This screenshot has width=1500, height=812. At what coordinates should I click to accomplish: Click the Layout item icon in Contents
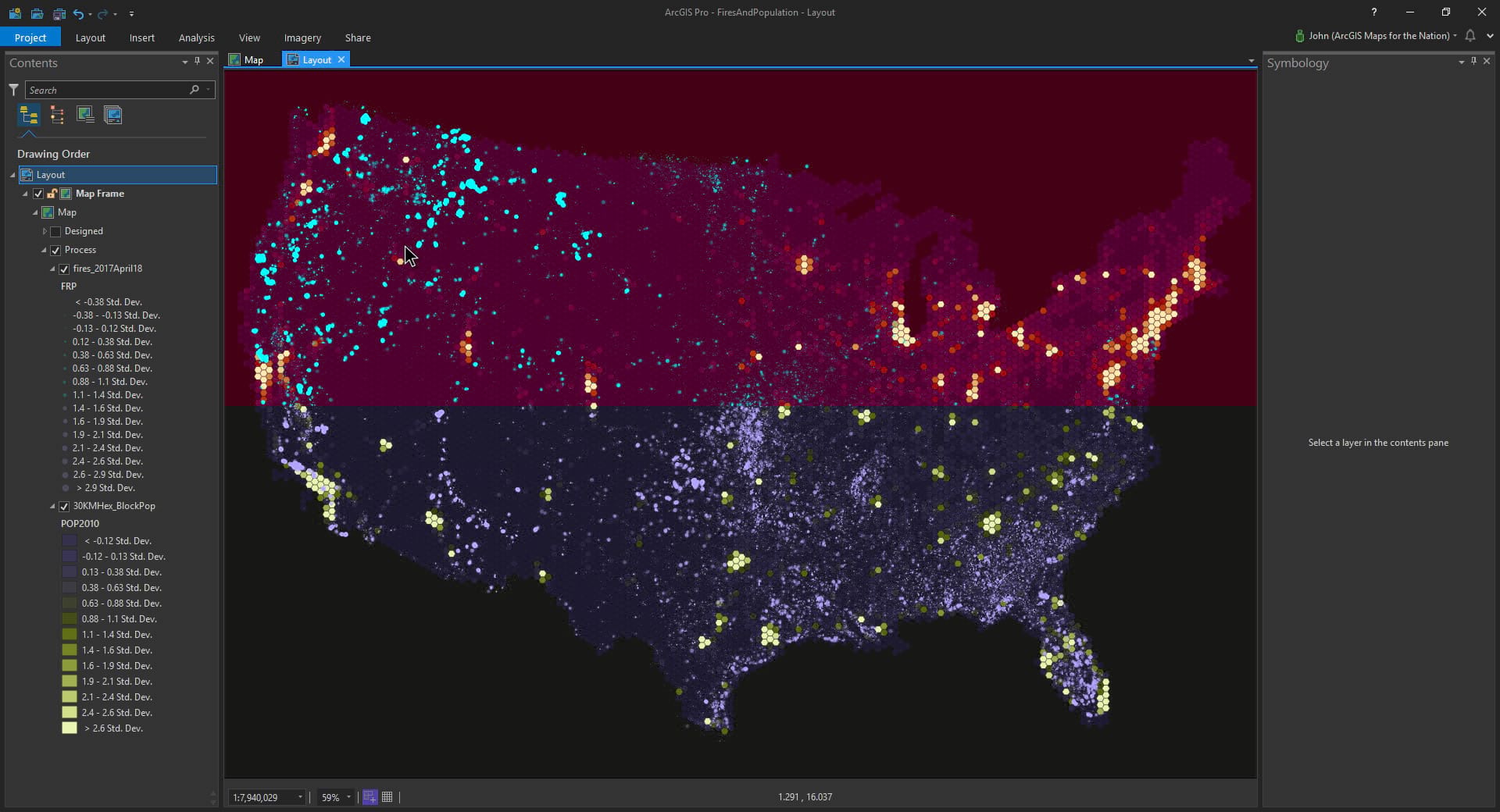coord(27,175)
